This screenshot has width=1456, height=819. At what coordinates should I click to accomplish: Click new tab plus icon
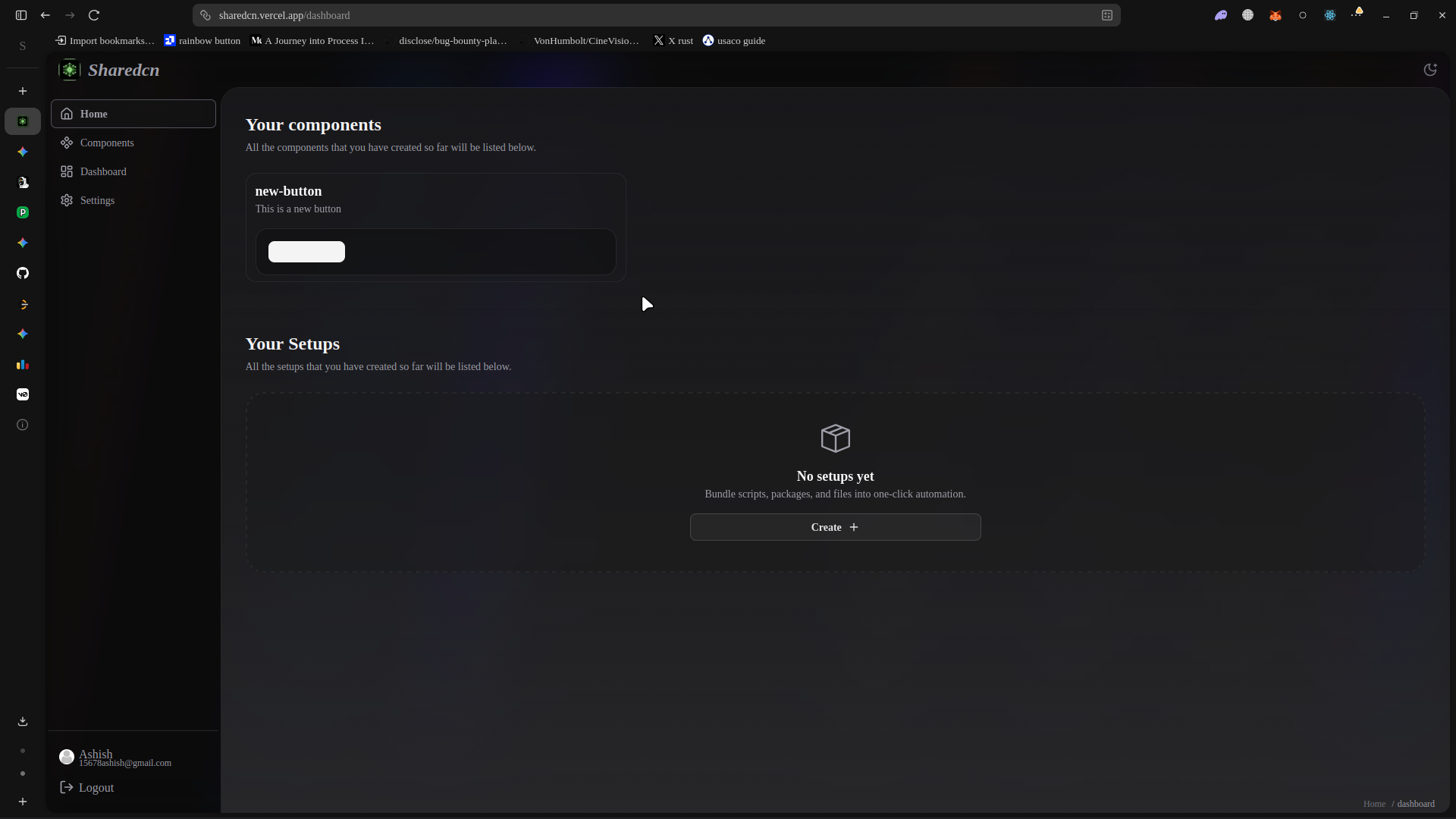pyautogui.click(x=23, y=91)
